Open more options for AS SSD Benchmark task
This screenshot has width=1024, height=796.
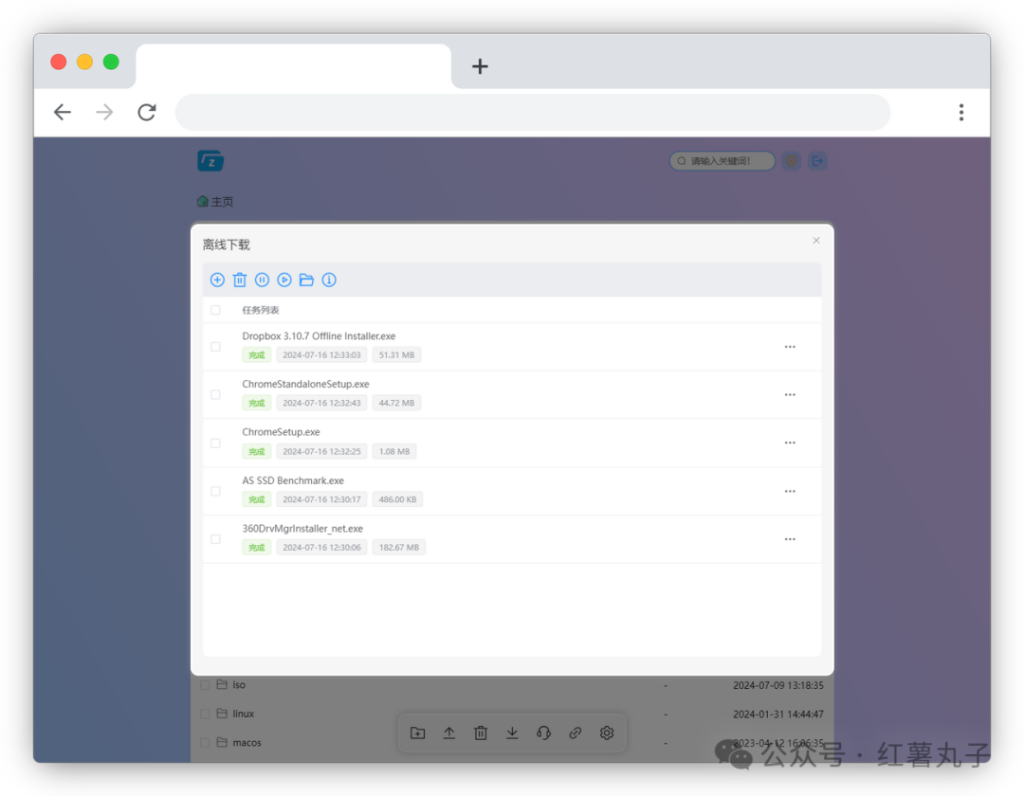(x=790, y=490)
